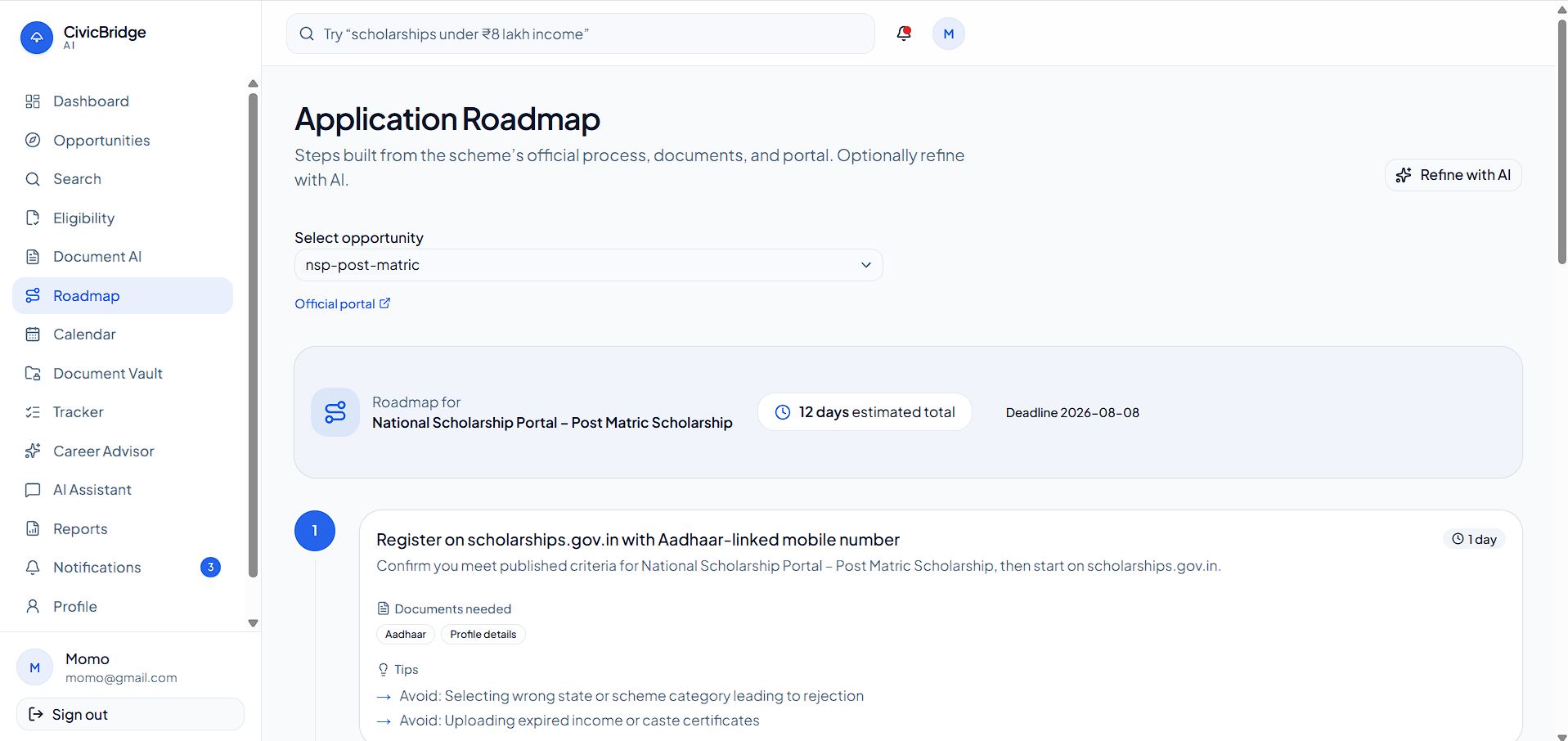Click the notifications count badge 3
1568x741 pixels.
[x=210, y=567]
